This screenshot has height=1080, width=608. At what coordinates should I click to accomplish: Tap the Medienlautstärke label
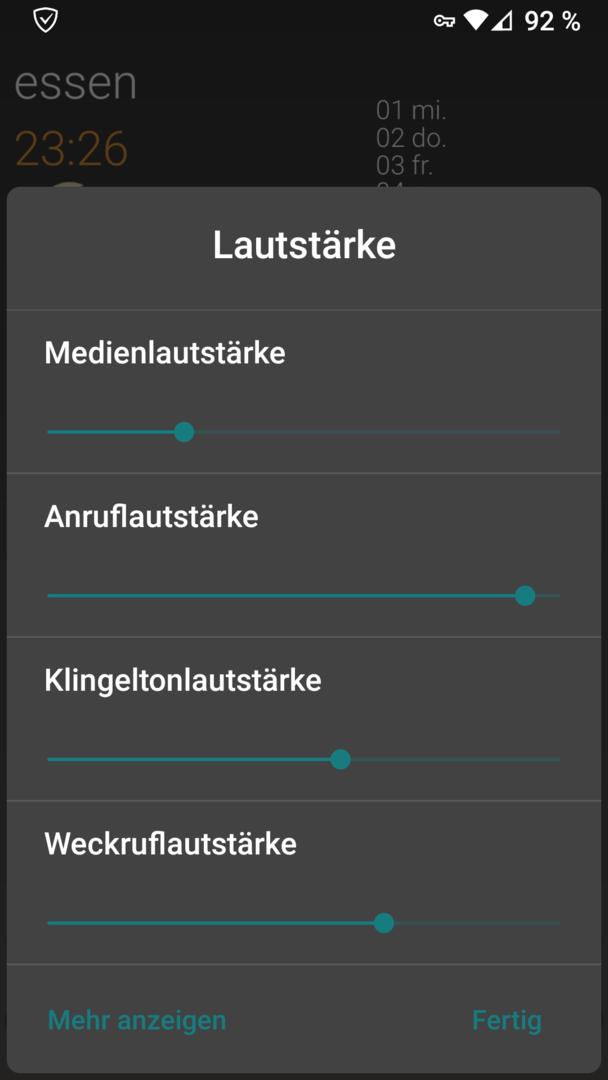(x=165, y=353)
